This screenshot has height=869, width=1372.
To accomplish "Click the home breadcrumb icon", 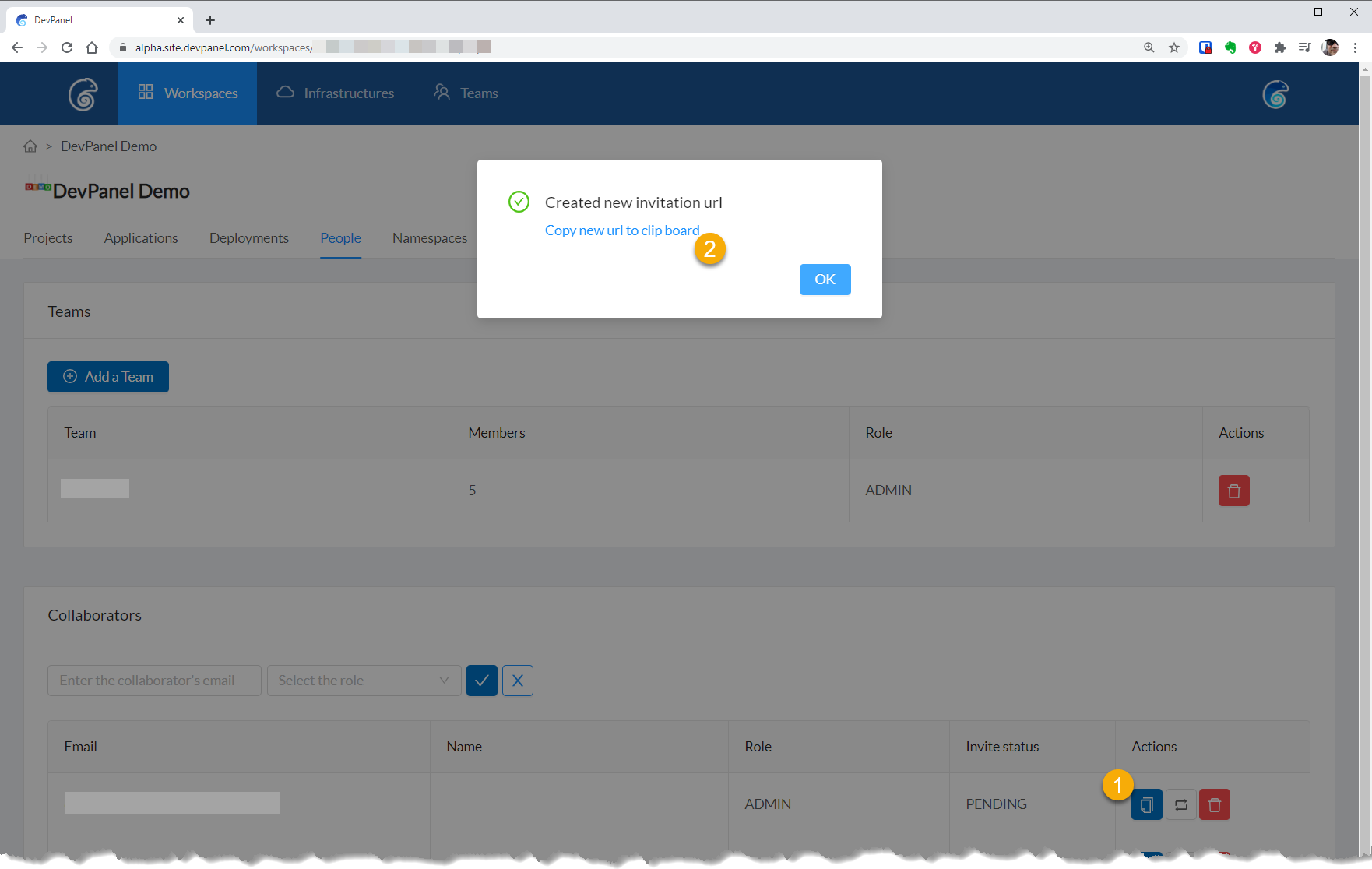I will click(x=30, y=146).
